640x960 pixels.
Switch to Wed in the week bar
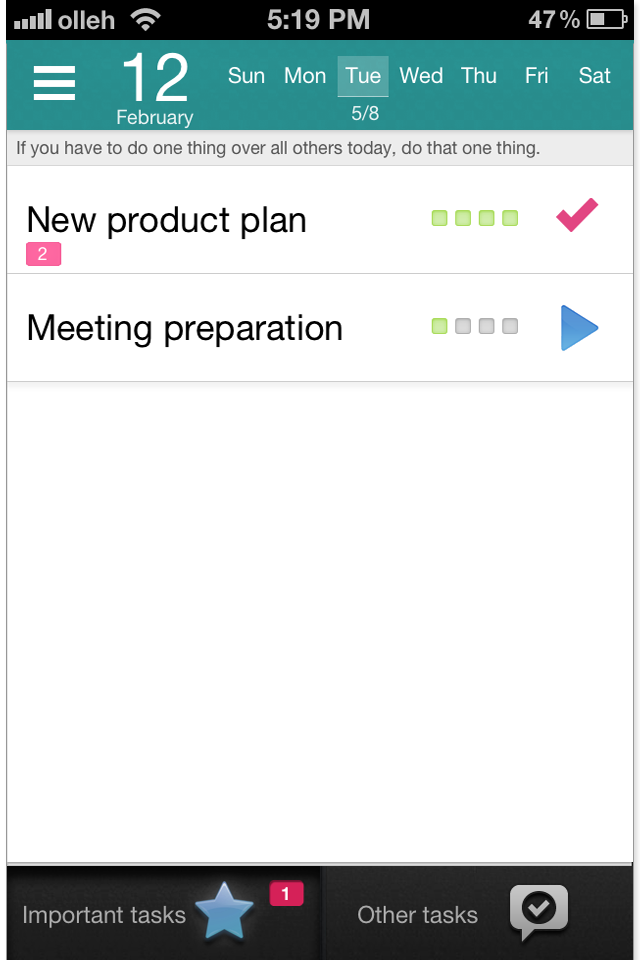[x=421, y=76]
